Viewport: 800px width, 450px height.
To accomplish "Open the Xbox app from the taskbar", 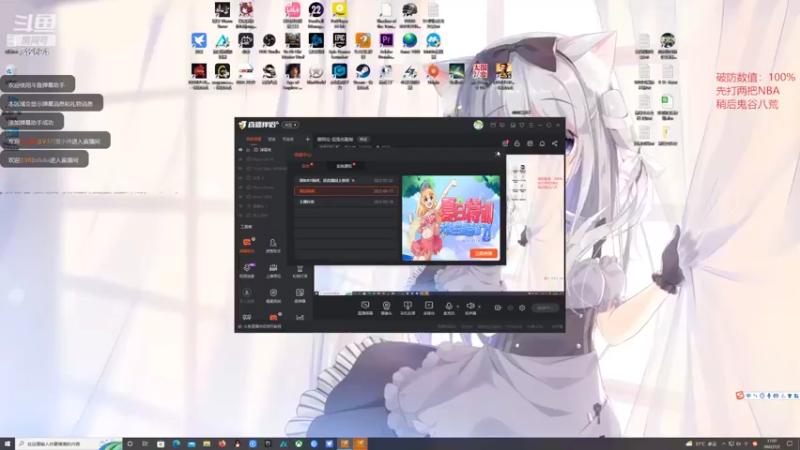I will click(298, 444).
